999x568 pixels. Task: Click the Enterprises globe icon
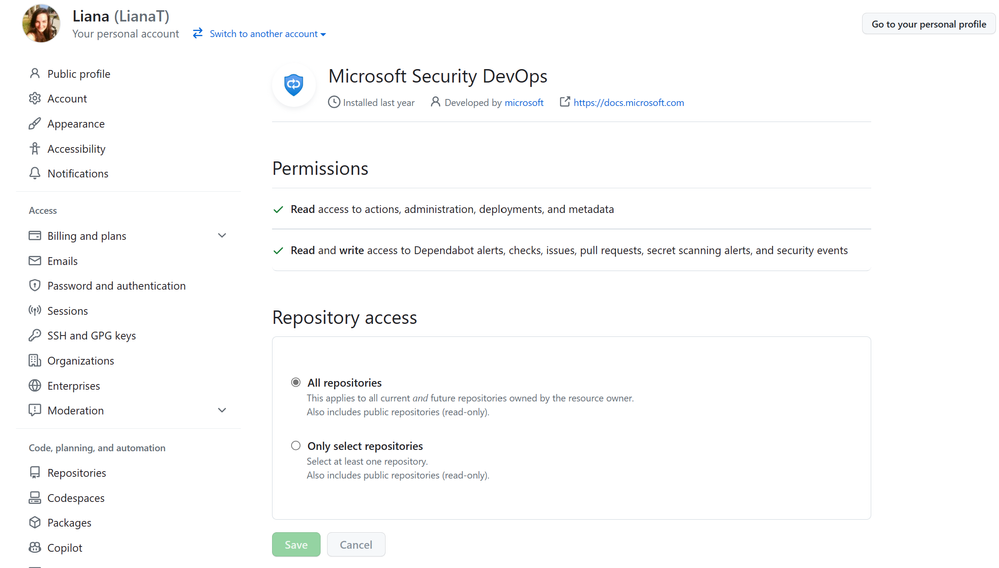click(x=35, y=385)
